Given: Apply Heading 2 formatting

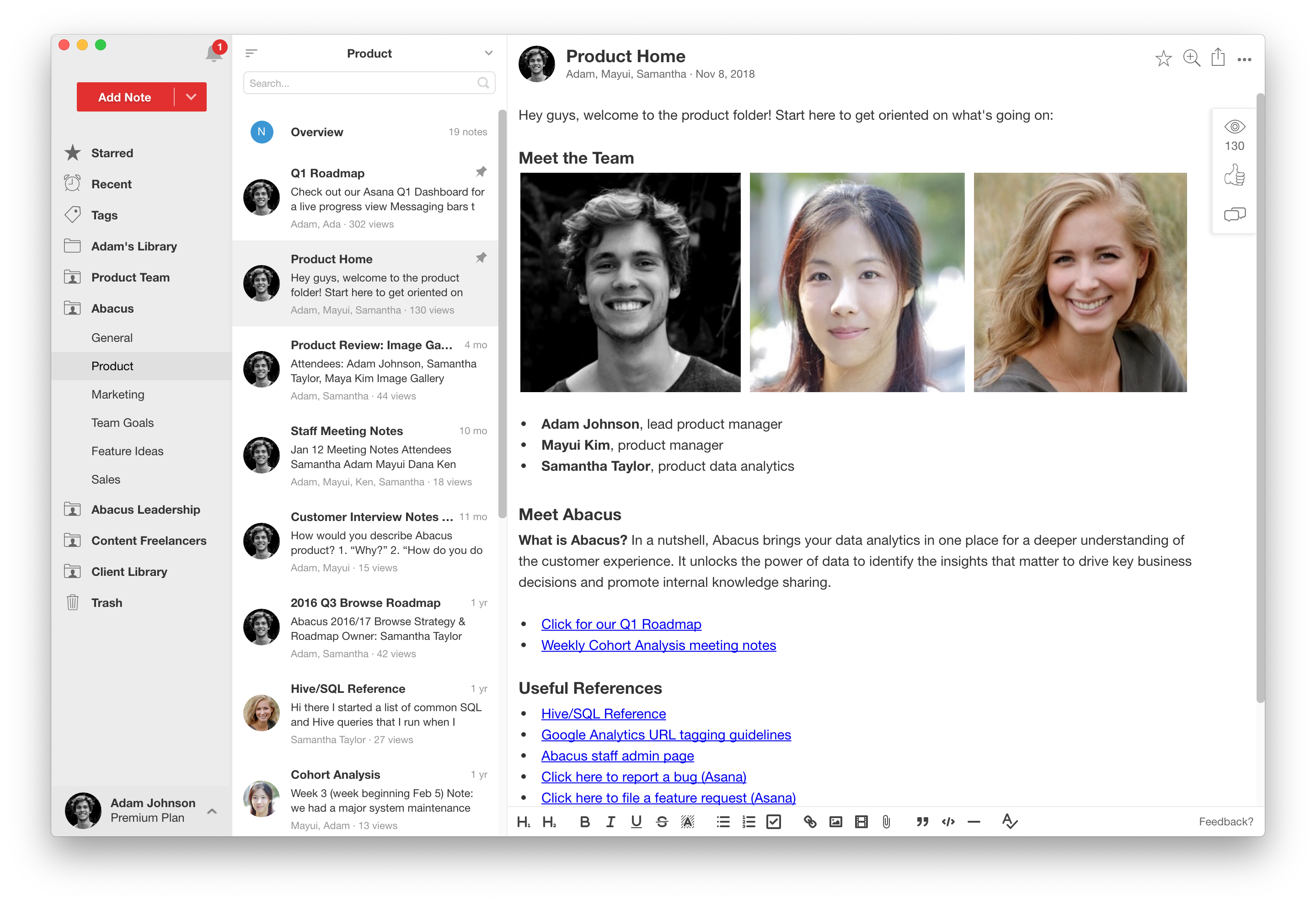Looking at the screenshot, I should 549,822.
